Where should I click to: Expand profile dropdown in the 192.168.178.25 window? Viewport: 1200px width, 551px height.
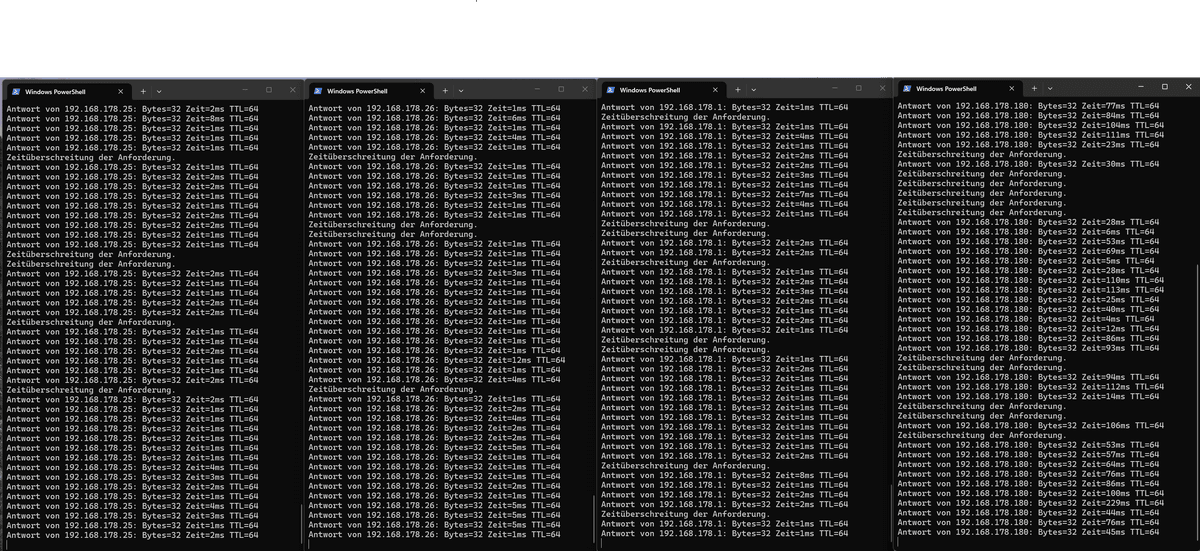pos(159,91)
